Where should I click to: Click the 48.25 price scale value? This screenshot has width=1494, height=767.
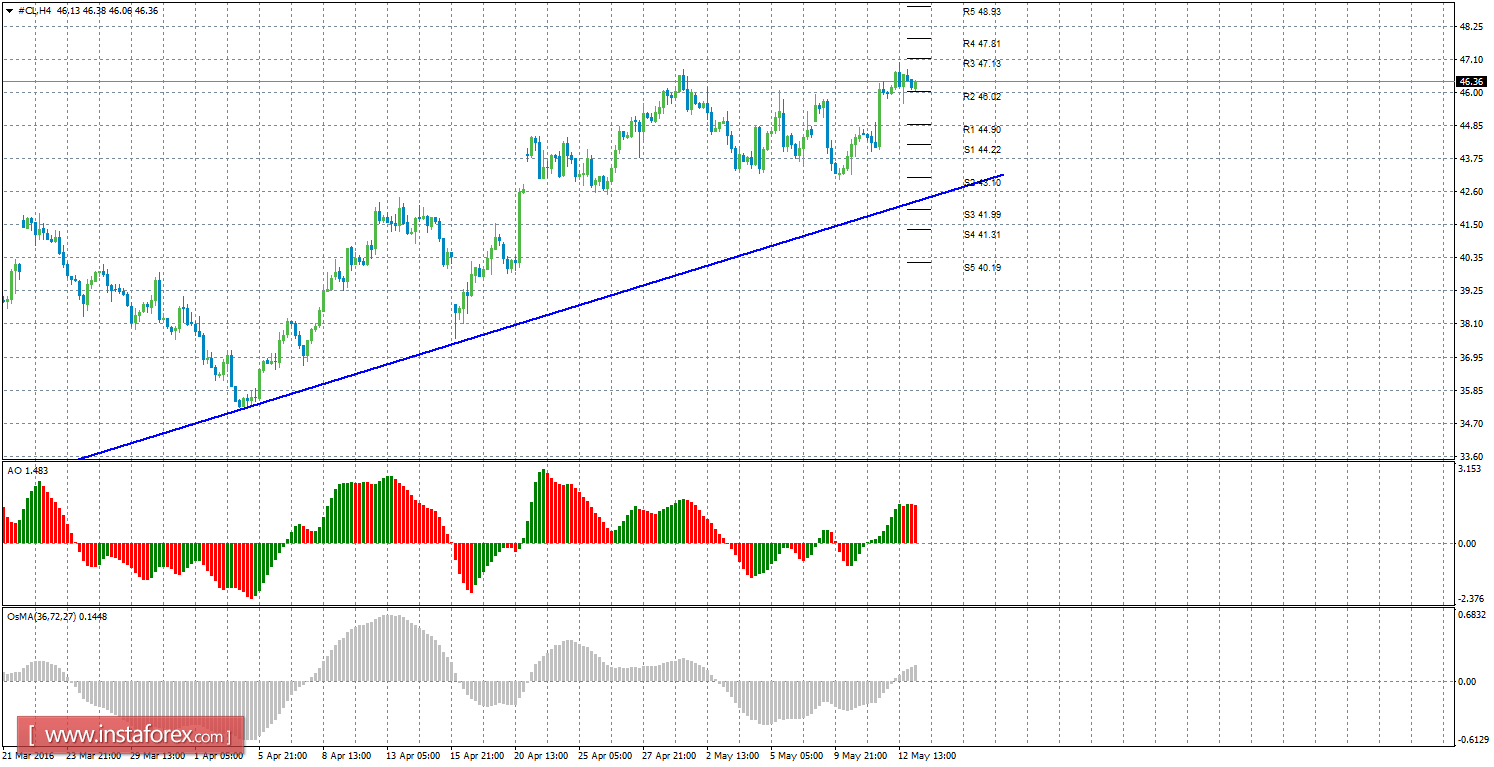pos(1470,27)
